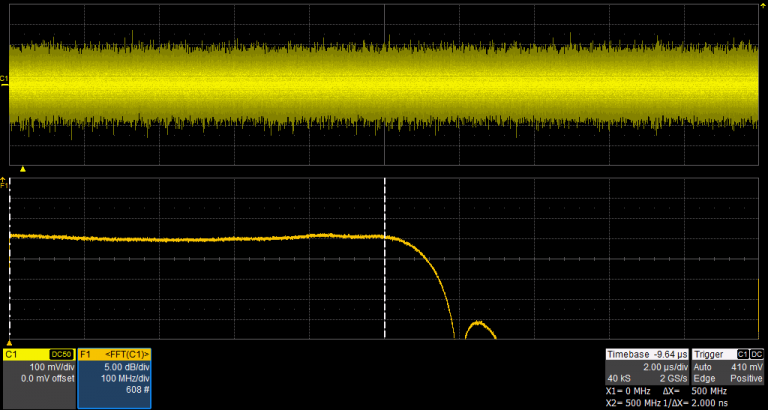Click the DC50 coupling badge in the C1 box
Image resolution: width=768 pixels, height=410 pixels.
pos(62,355)
